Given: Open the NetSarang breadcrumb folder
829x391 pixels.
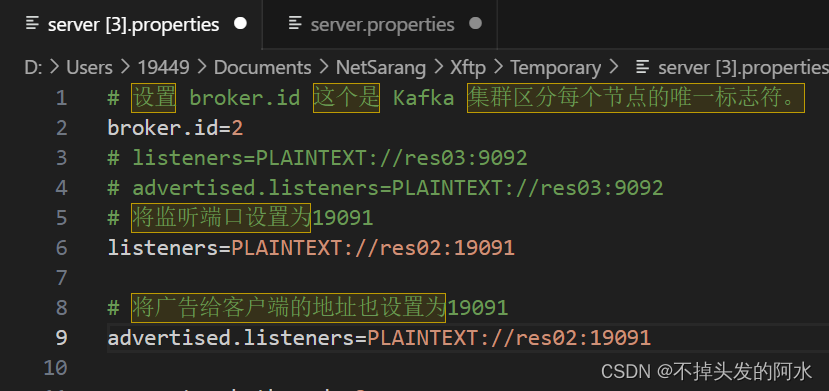Looking at the screenshot, I should click(x=381, y=68).
